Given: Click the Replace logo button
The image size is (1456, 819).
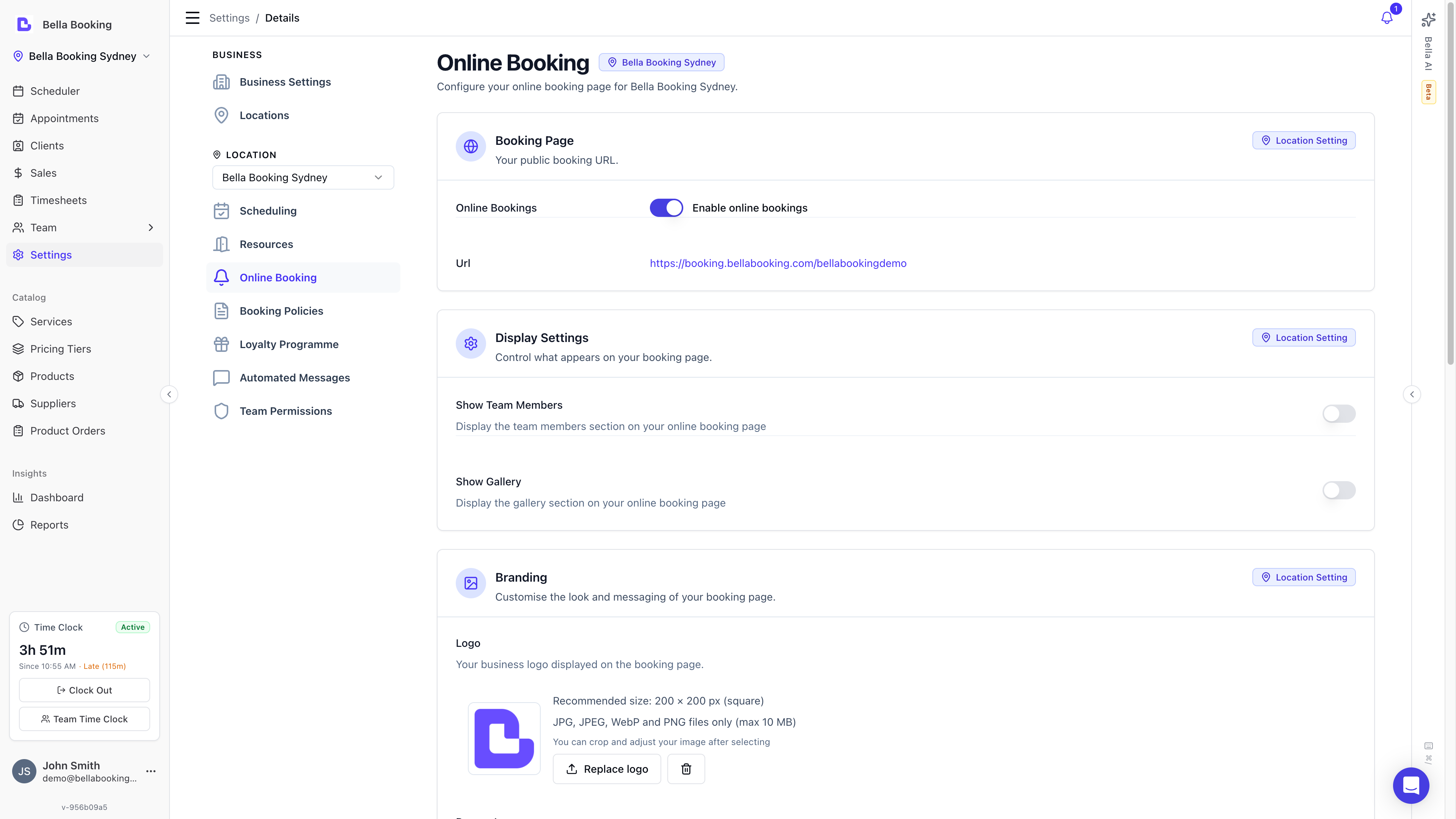Looking at the screenshot, I should 607,769.
